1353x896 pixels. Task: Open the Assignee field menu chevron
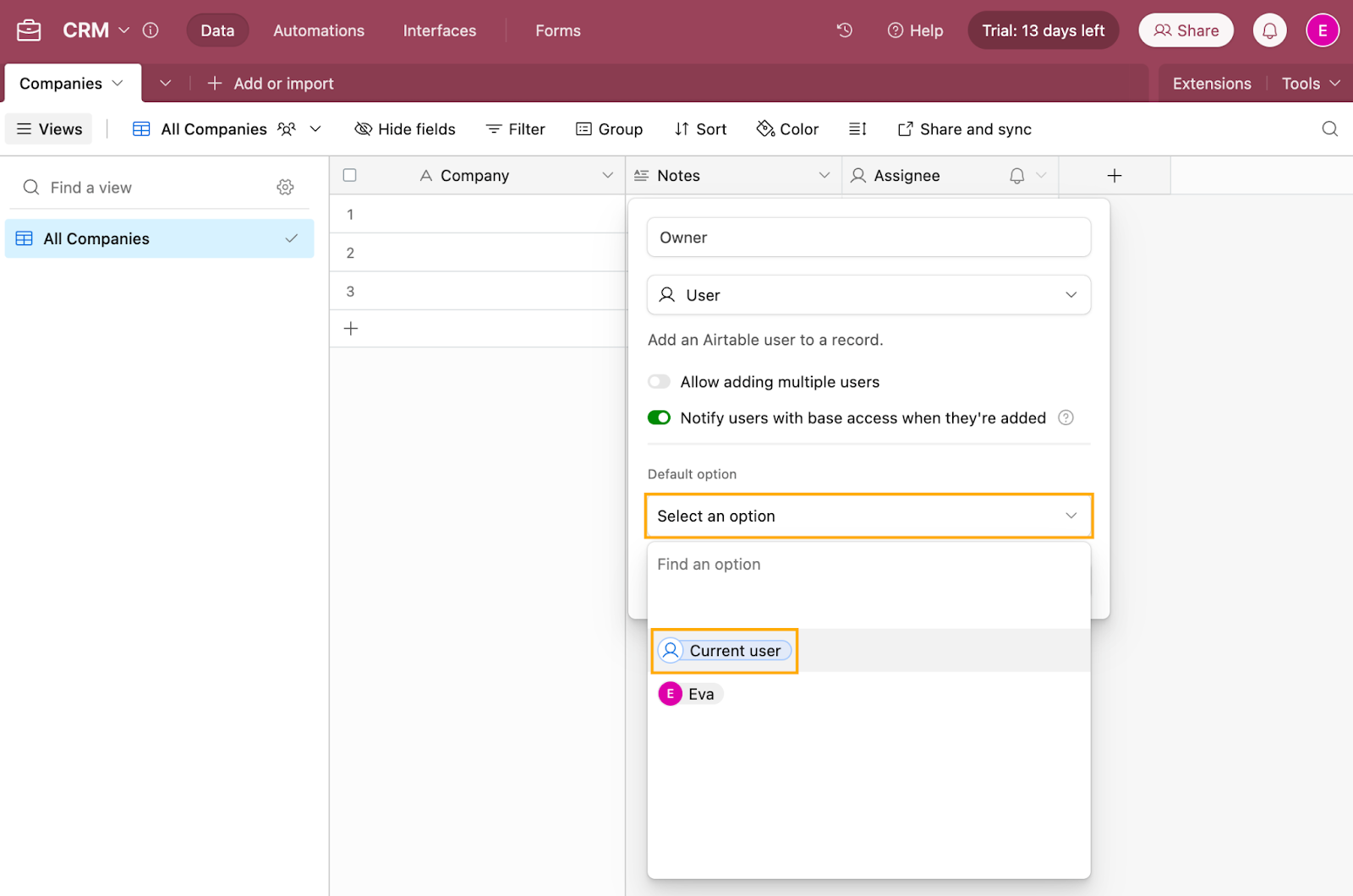[x=1041, y=176]
